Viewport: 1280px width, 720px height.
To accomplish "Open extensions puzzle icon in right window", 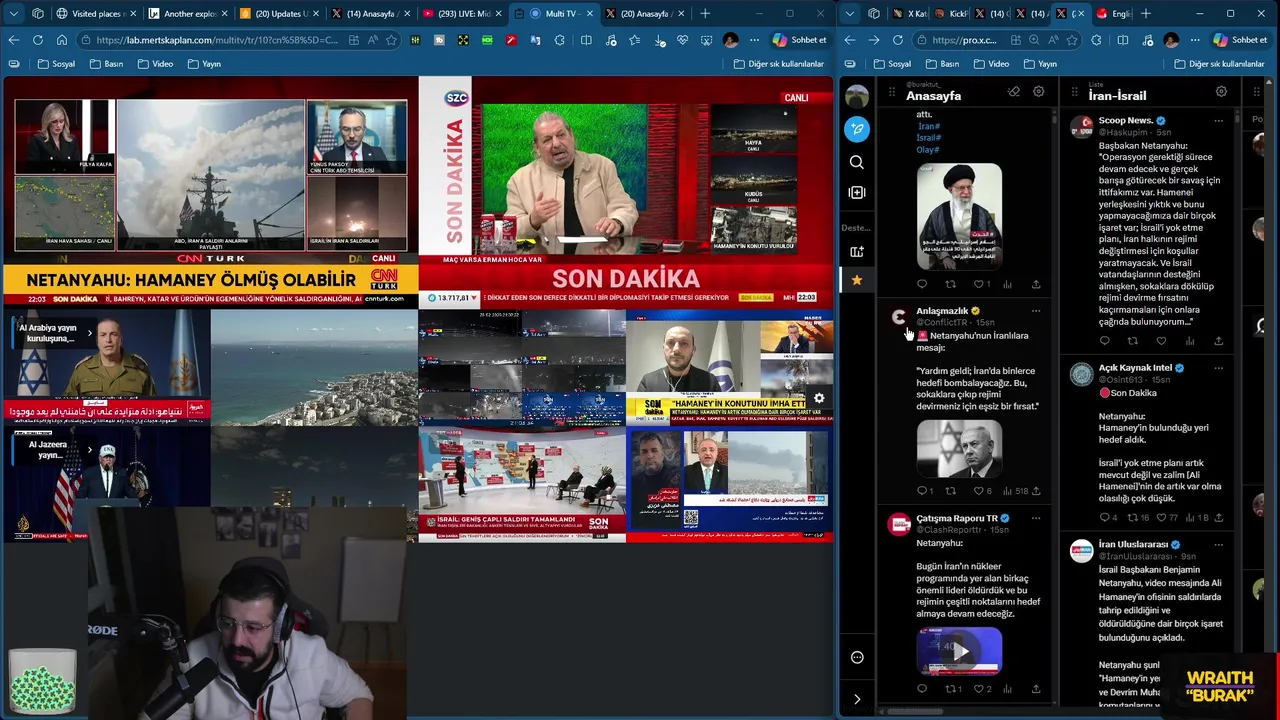I will [1098, 40].
